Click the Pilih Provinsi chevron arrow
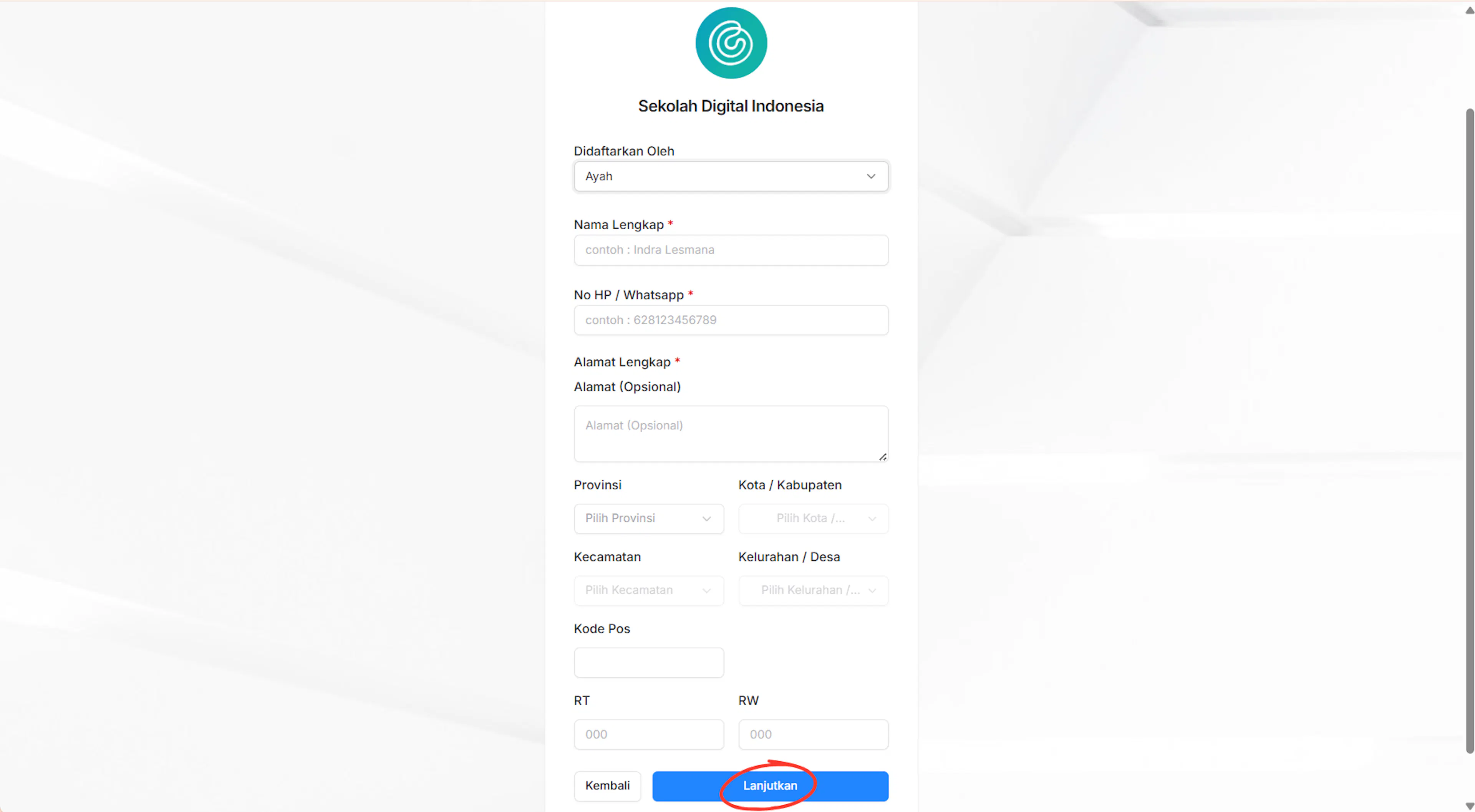This screenshot has height=812, width=1475. (x=707, y=519)
